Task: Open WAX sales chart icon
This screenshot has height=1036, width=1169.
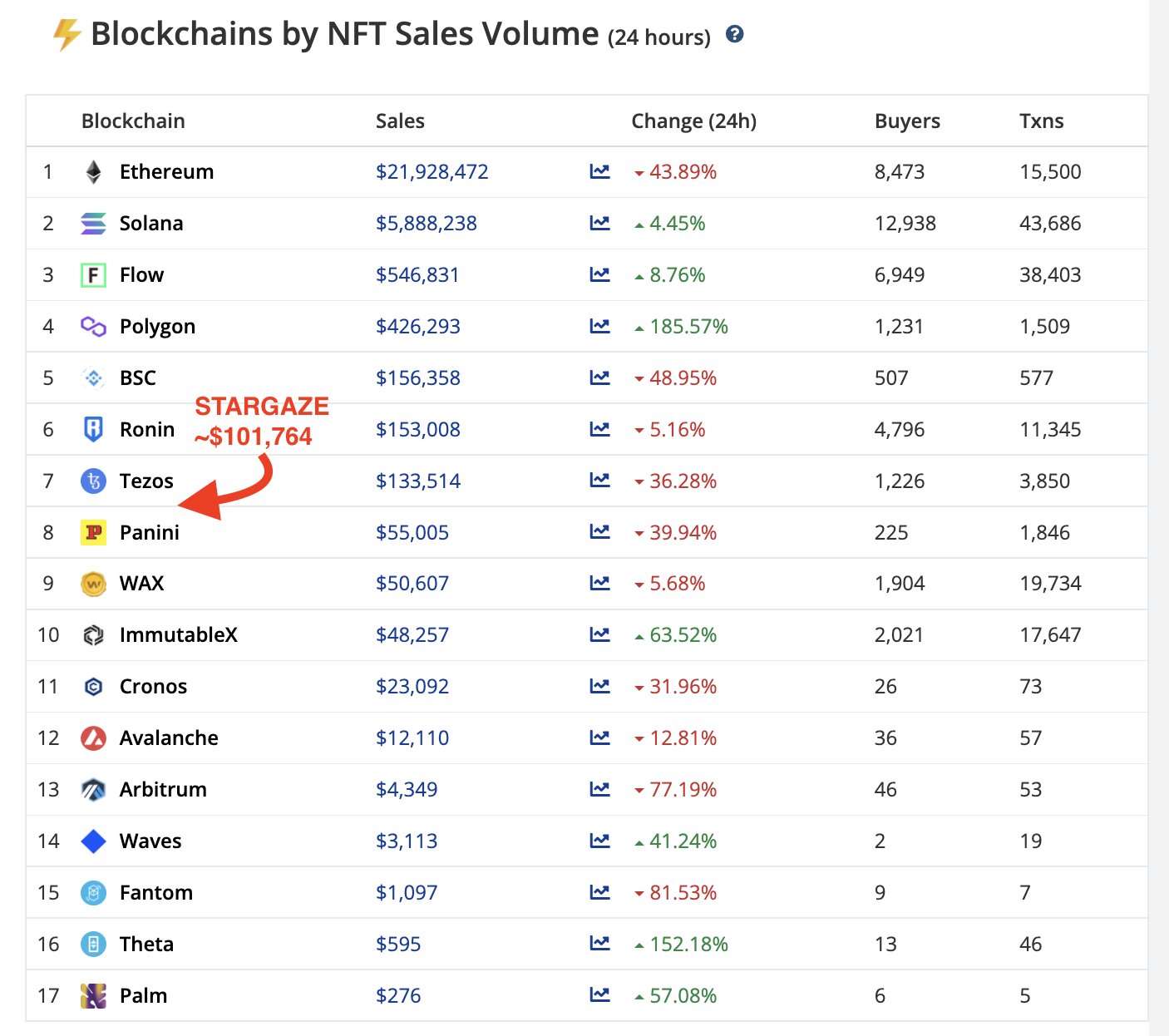Action: pos(599,584)
